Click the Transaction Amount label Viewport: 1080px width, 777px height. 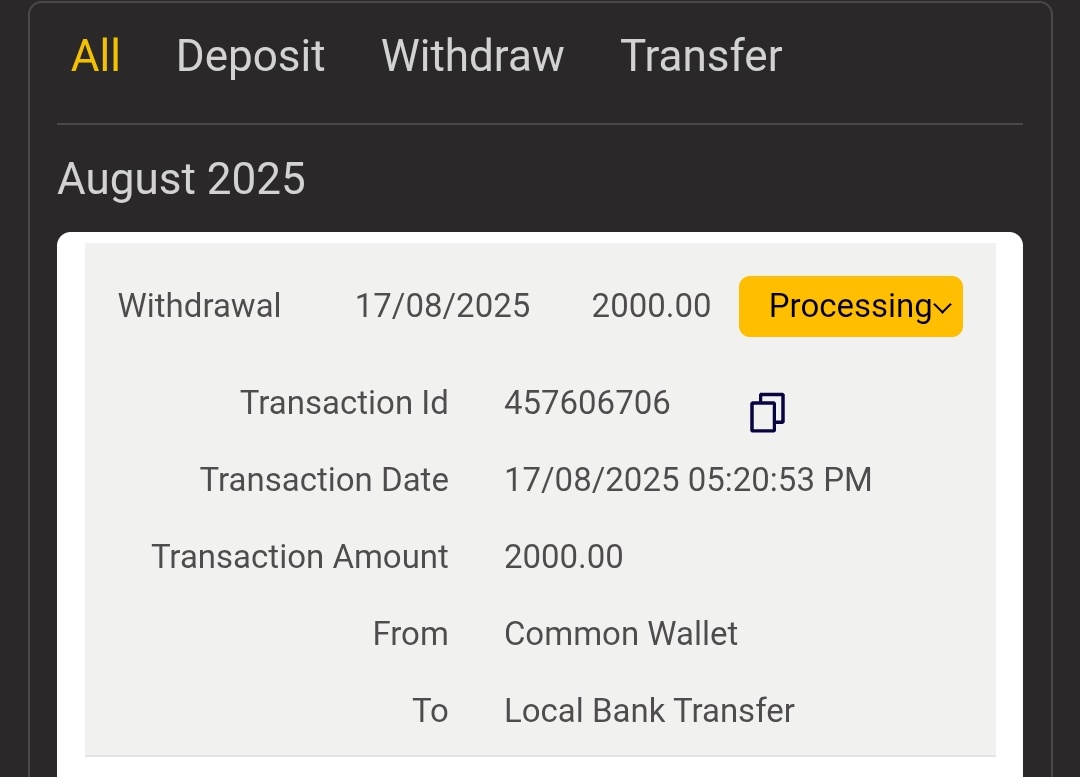(300, 557)
